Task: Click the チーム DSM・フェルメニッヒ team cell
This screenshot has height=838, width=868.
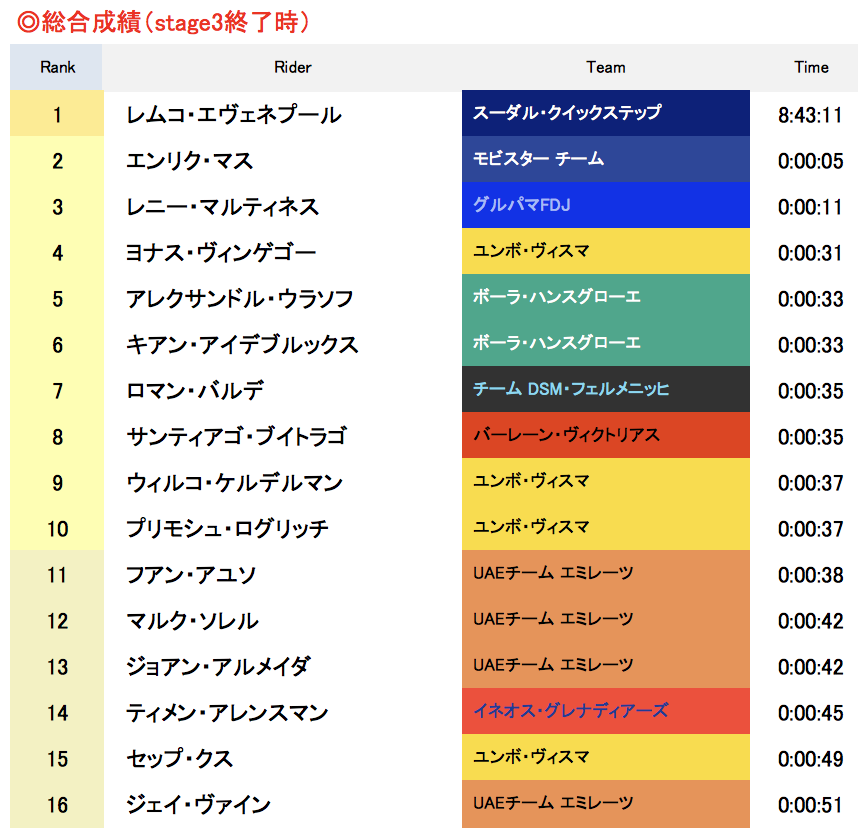Action: point(606,389)
